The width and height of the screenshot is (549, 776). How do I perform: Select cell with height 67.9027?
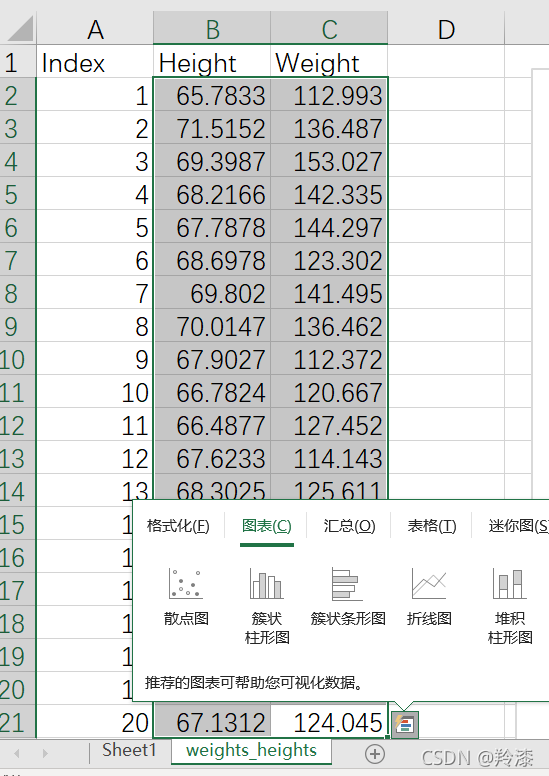tap(212, 359)
